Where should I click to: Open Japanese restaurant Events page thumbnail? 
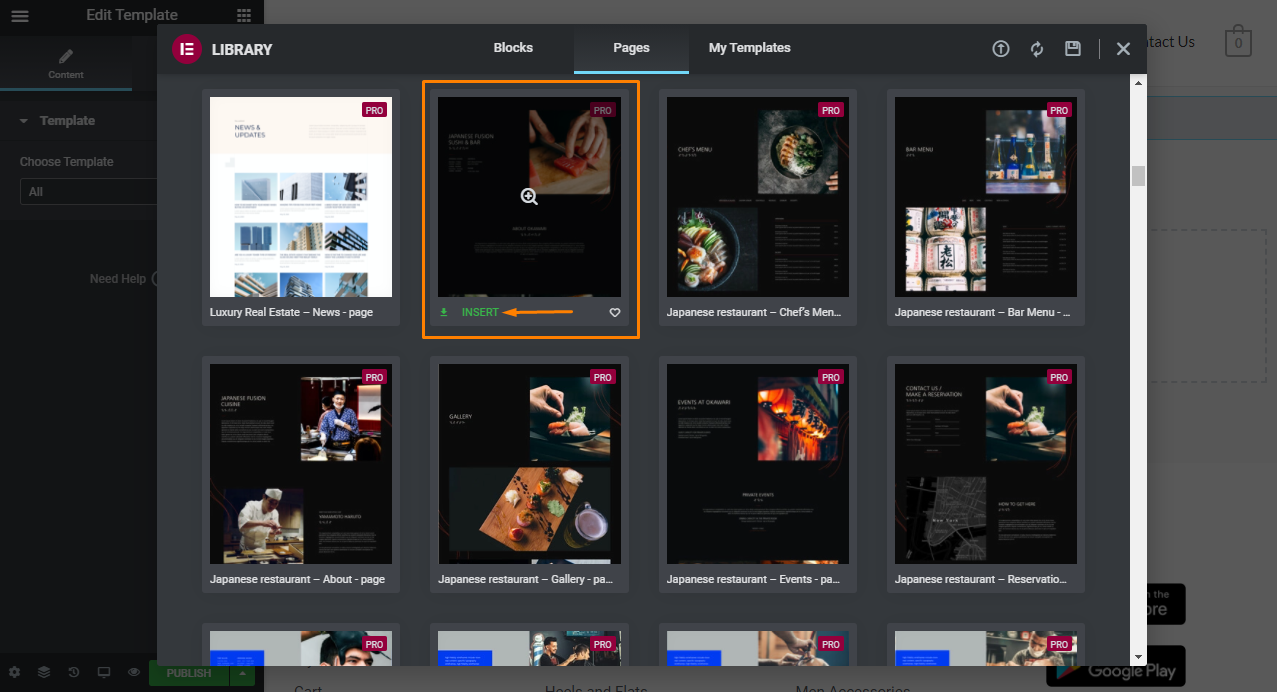click(x=758, y=464)
